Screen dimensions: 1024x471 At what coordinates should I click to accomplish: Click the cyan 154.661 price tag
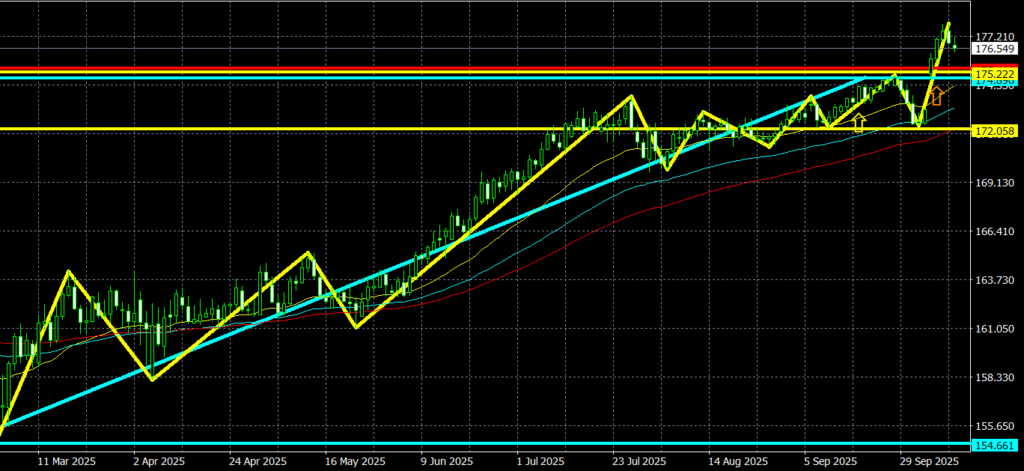[x=995, y=444]
